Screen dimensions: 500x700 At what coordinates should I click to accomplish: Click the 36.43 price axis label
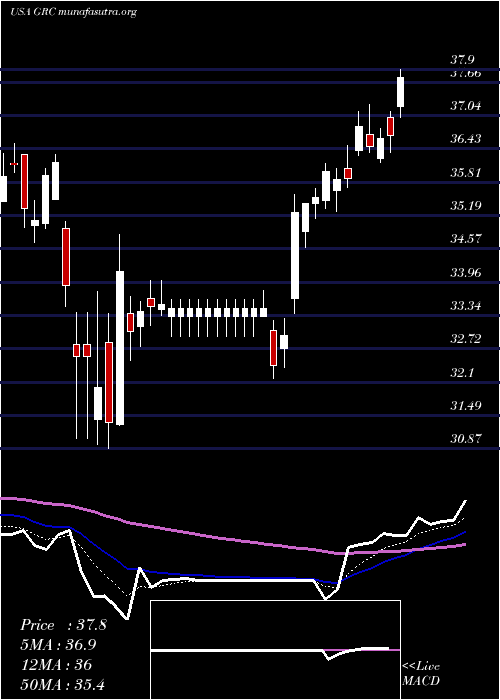[466, 139]
